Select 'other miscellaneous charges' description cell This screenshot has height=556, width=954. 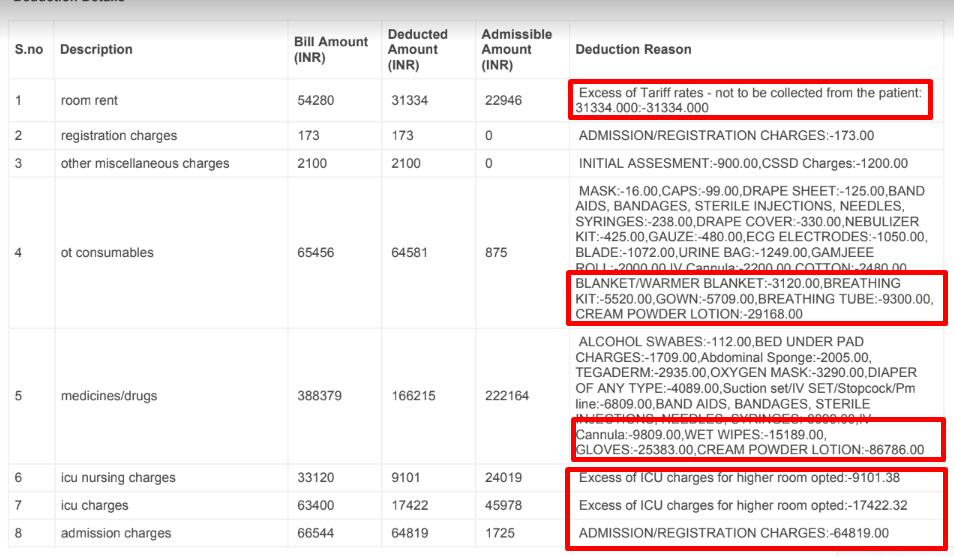[145, 164]
